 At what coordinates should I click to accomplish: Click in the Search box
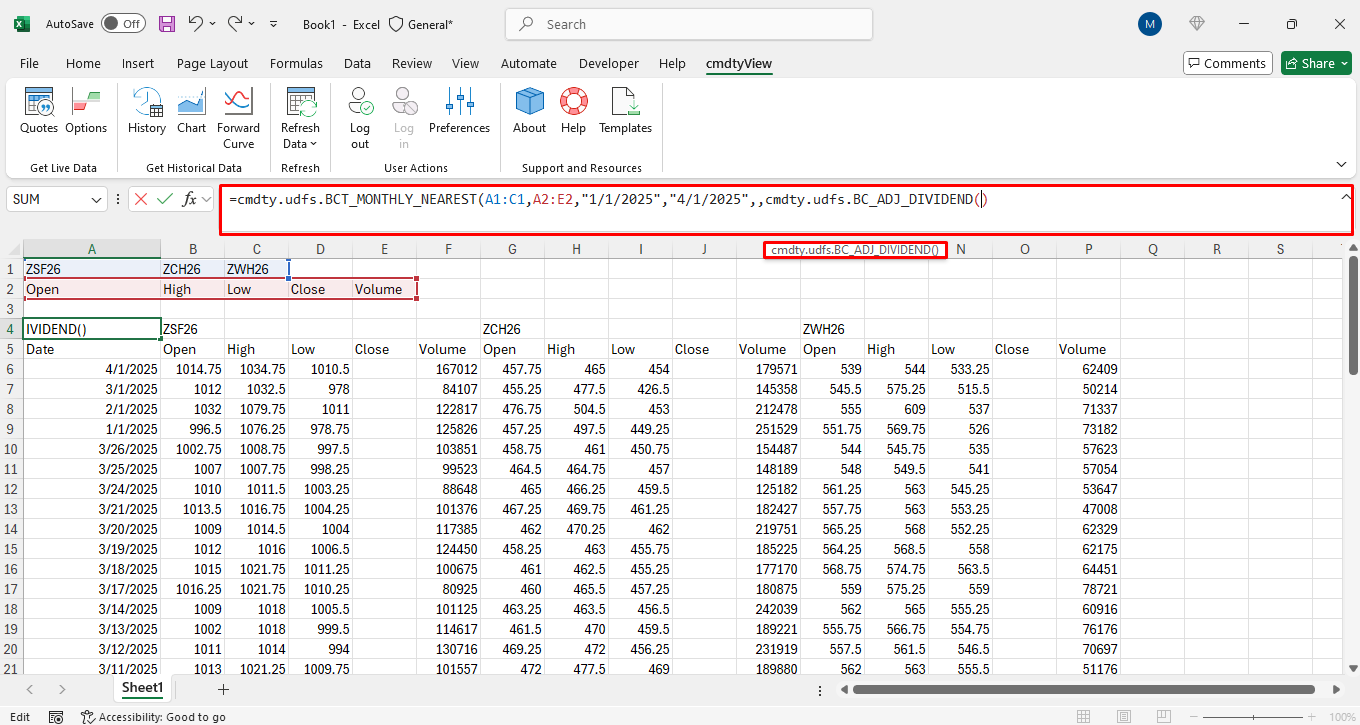pos(689,24)
